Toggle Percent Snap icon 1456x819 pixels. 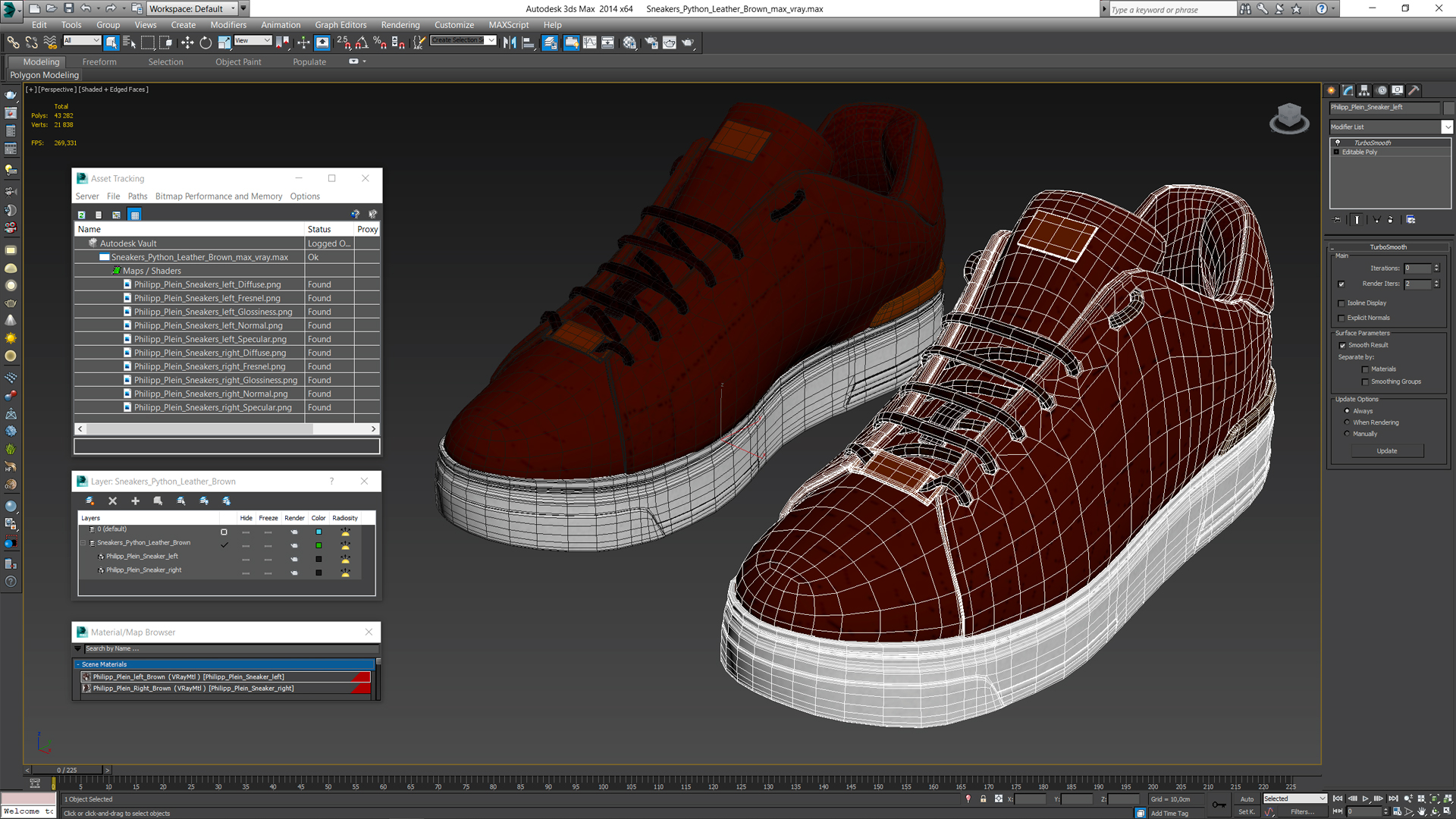coord(380,42)
